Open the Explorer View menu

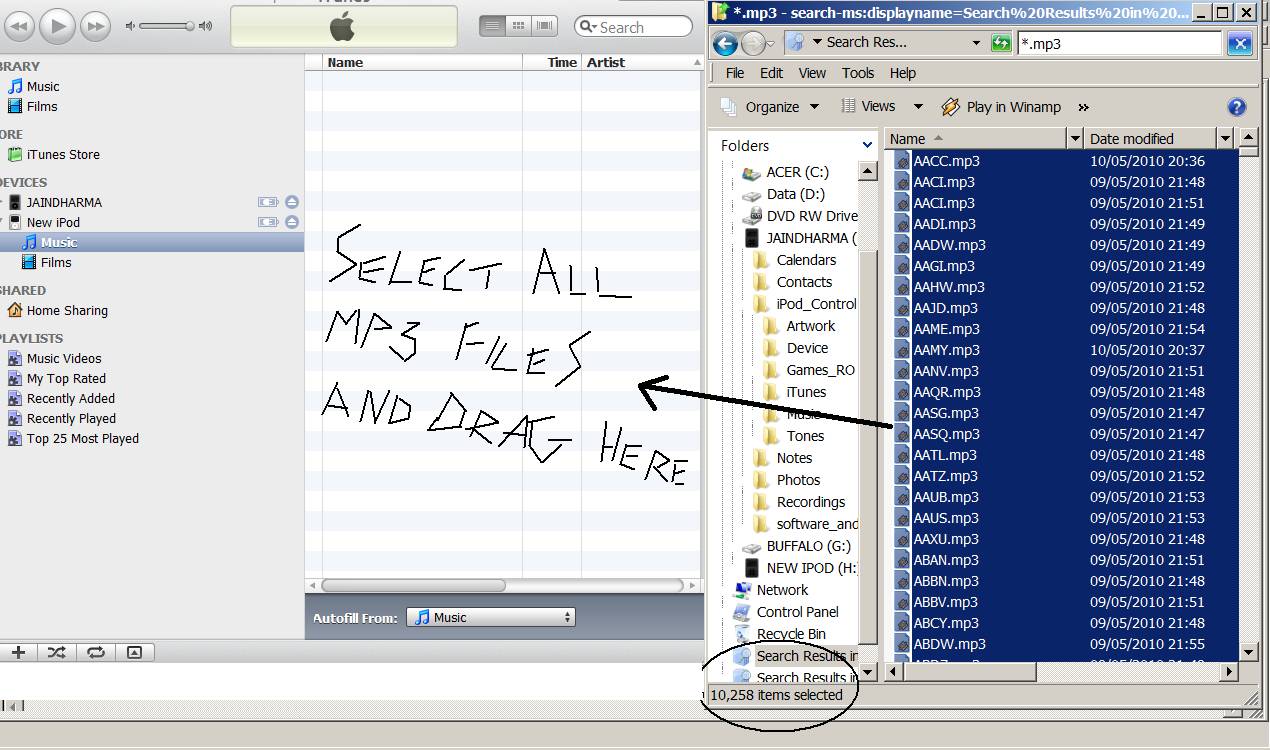pyautogui.click(x=812, y=73)
